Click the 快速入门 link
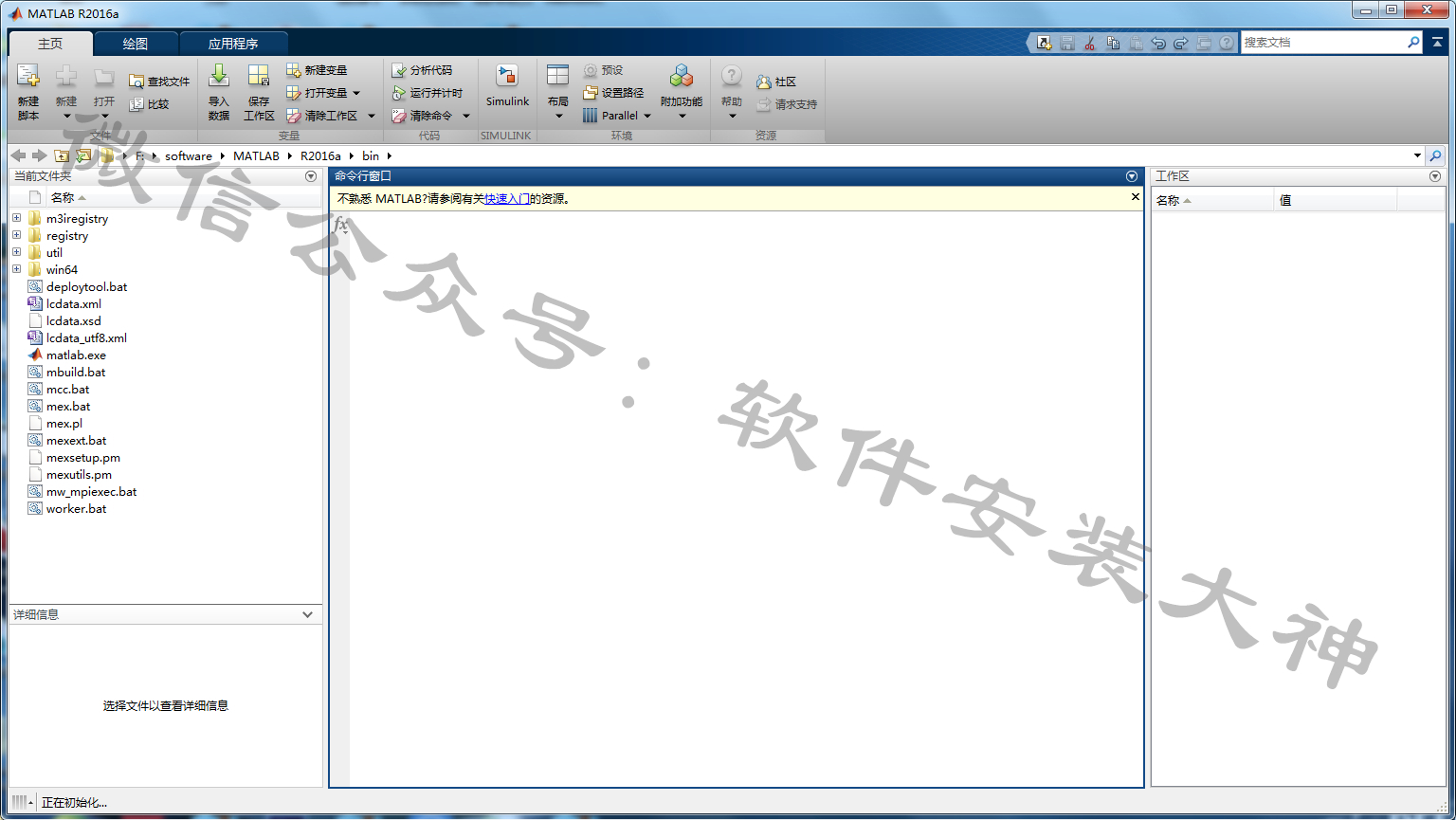This screenshot has height=820, width=1456. [507, 199]
